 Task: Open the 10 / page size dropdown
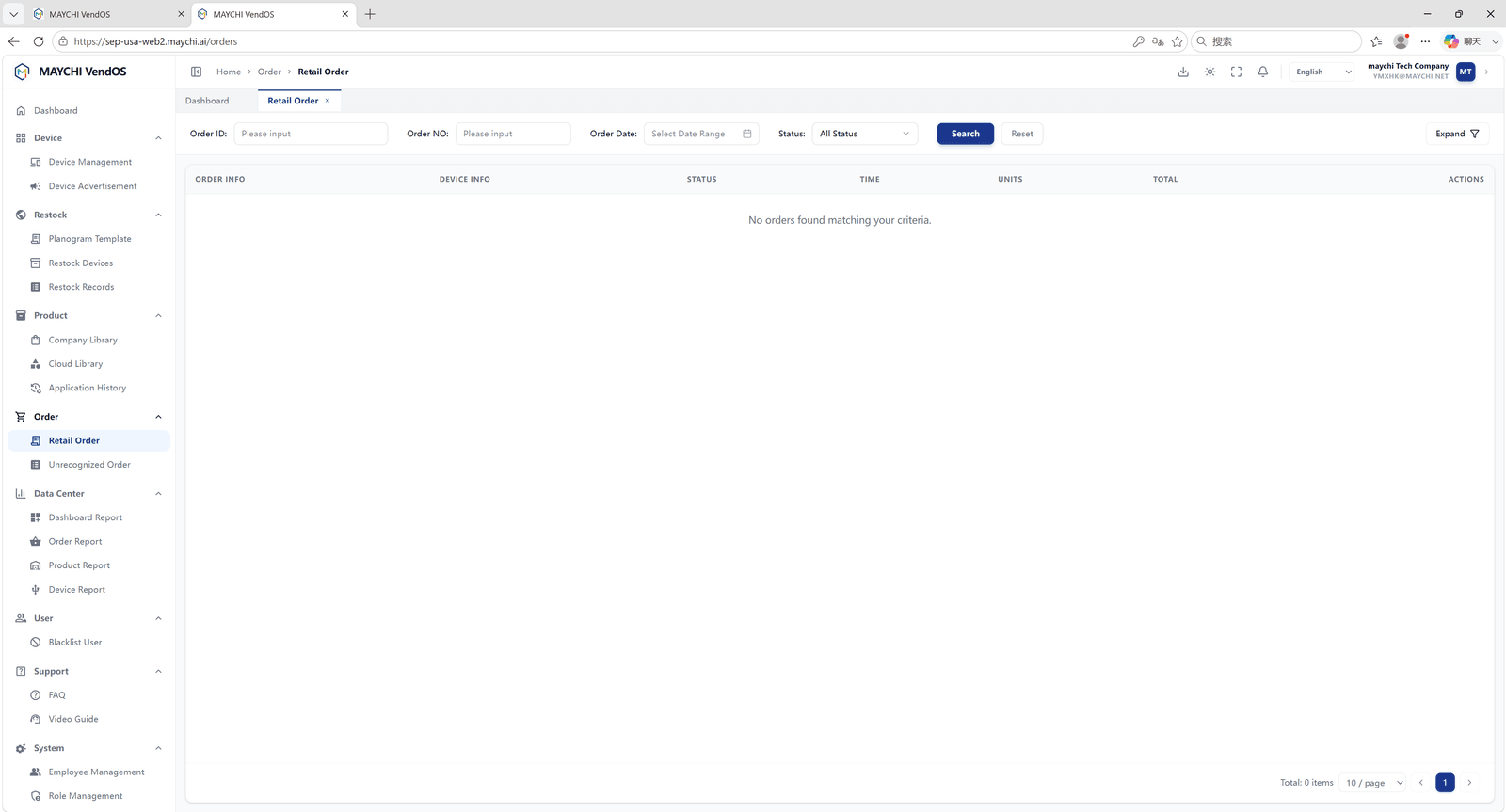pos(1374,783)
